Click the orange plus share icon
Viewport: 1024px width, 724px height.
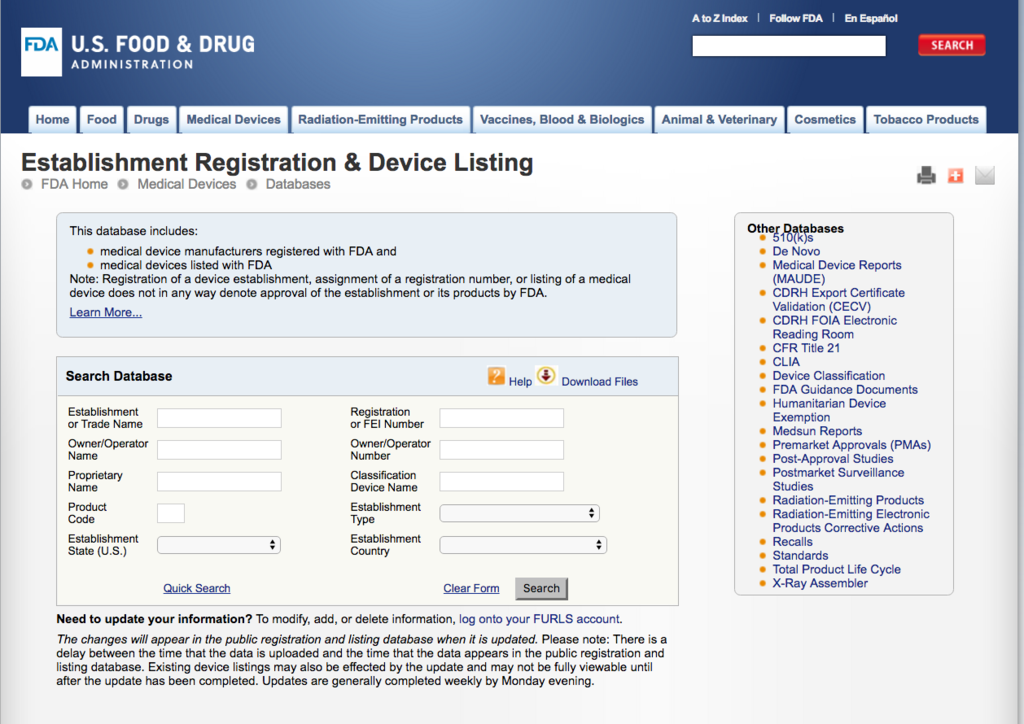[955, 176]
